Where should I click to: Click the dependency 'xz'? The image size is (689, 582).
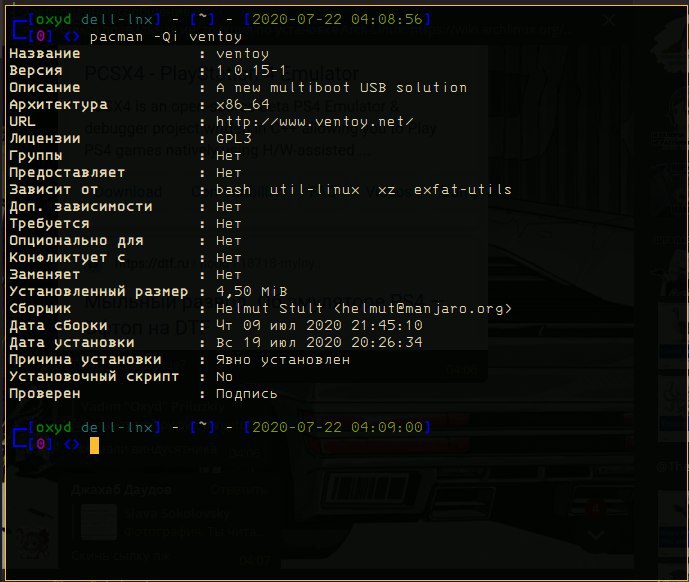coord(386,190)
